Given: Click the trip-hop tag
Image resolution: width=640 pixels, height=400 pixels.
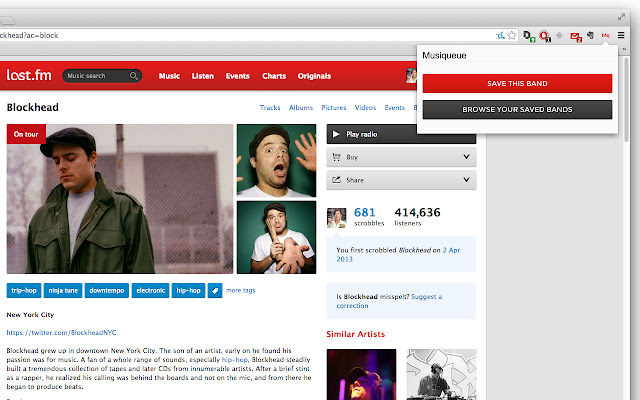Looking at the screenshot, I should point(24,291).
